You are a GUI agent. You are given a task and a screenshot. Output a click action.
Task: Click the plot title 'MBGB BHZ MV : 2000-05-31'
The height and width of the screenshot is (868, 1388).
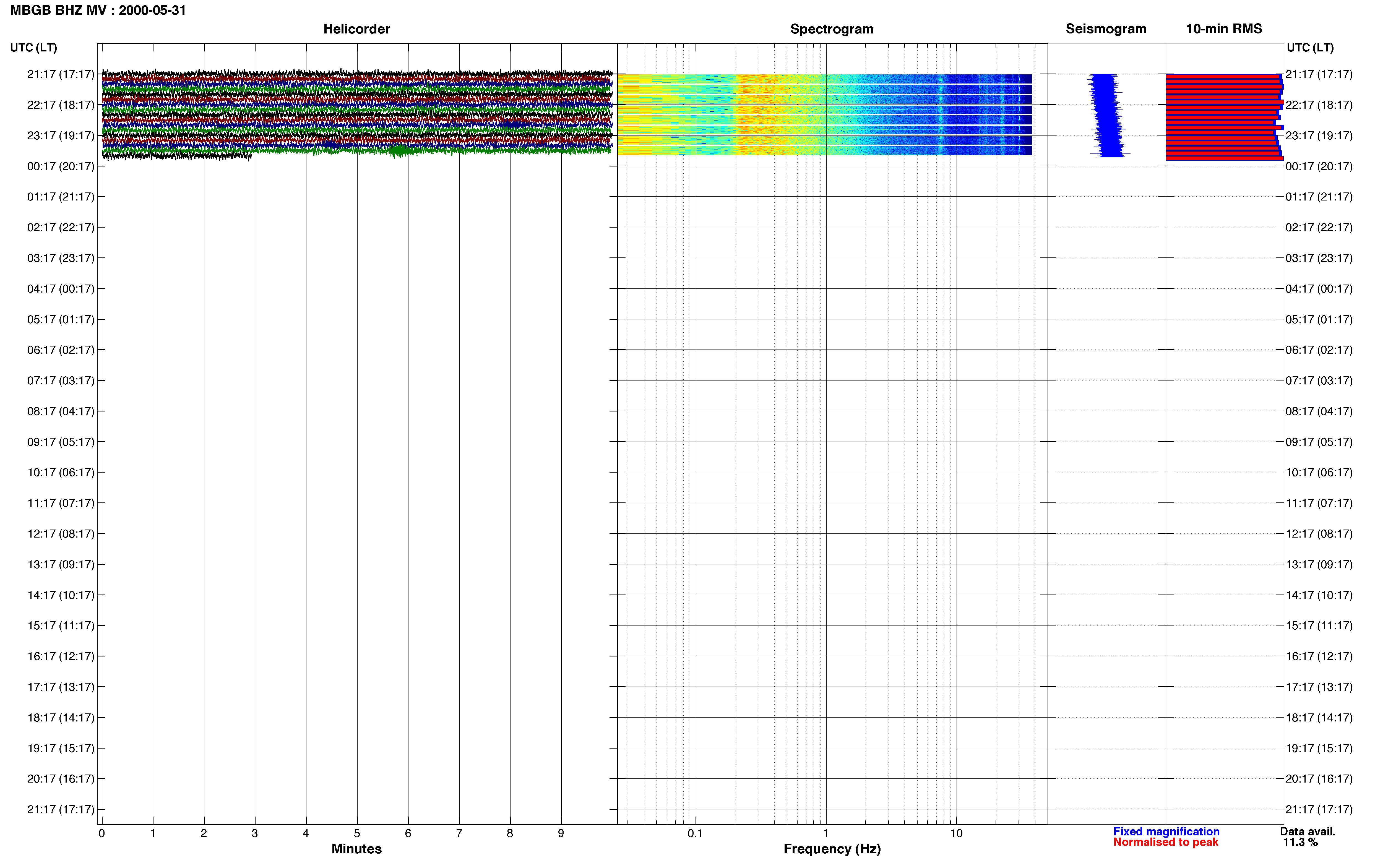pos(98,10)
